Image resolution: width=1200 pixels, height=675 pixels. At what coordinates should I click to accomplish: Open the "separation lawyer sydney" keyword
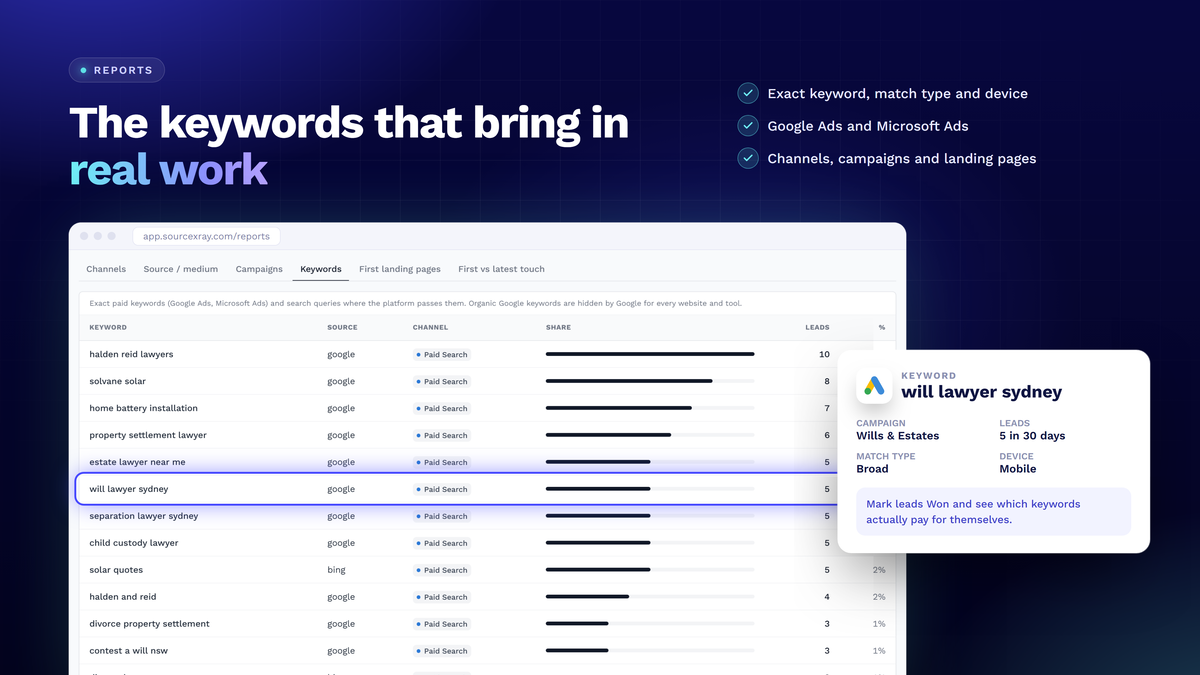(143, 516)
